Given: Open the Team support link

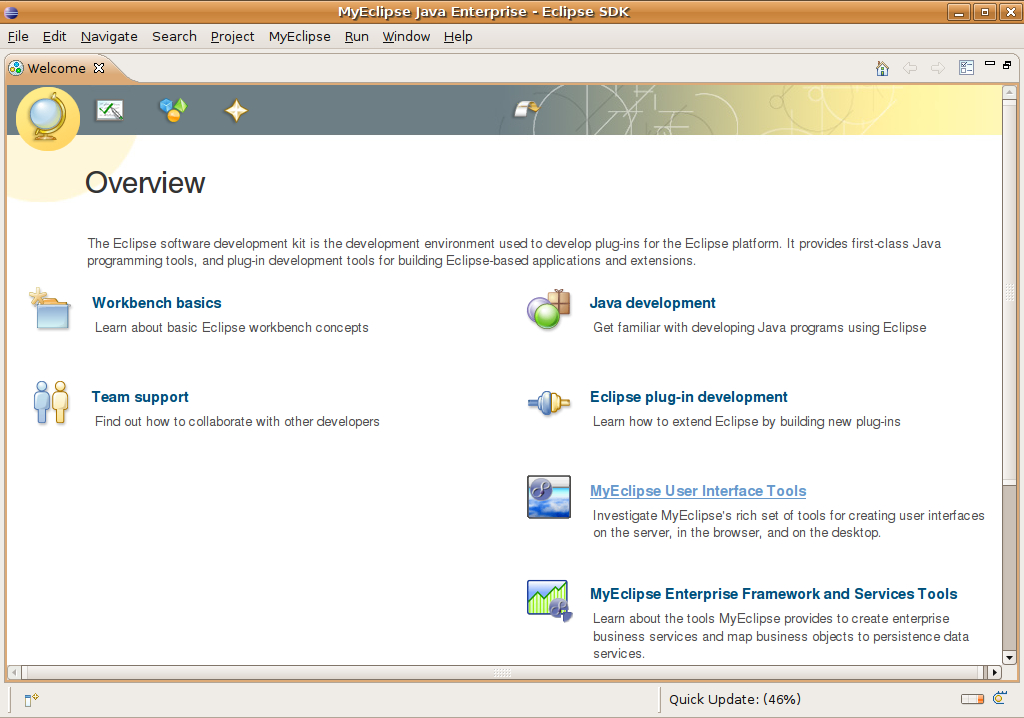Looking at the screenshot, I should pos(140,397).
